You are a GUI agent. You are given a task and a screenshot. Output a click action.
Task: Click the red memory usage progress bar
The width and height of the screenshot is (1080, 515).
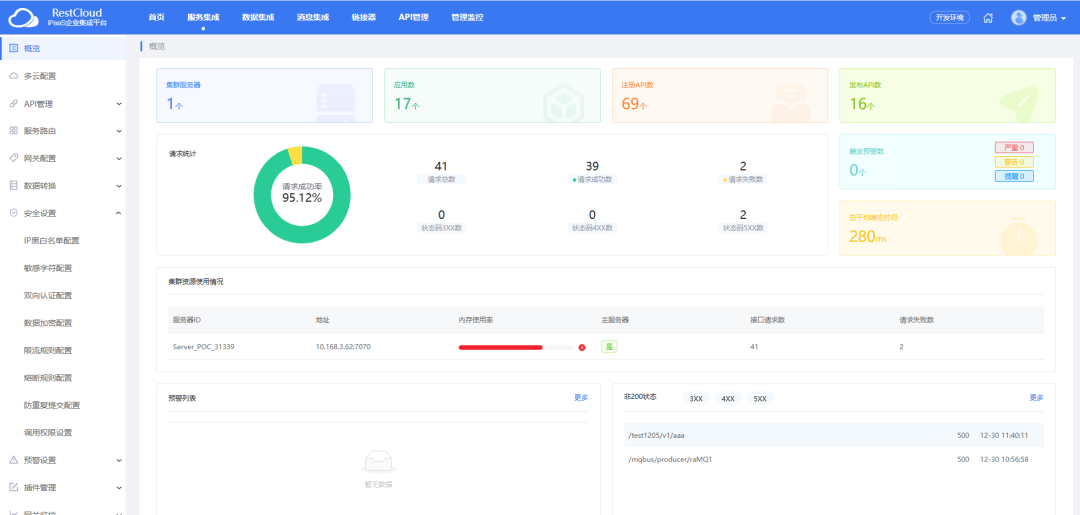(500, 347)
